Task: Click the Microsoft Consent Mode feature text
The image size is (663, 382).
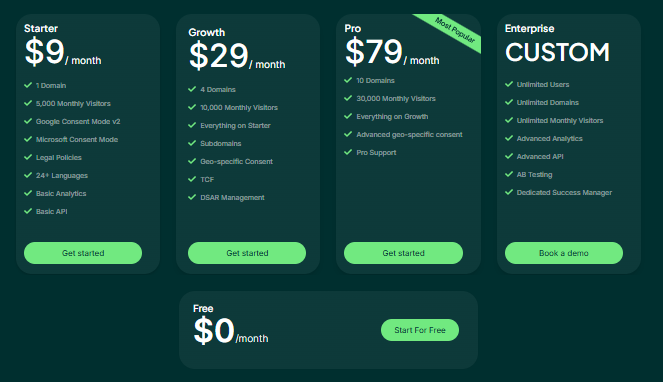Action: coord(77,140)
